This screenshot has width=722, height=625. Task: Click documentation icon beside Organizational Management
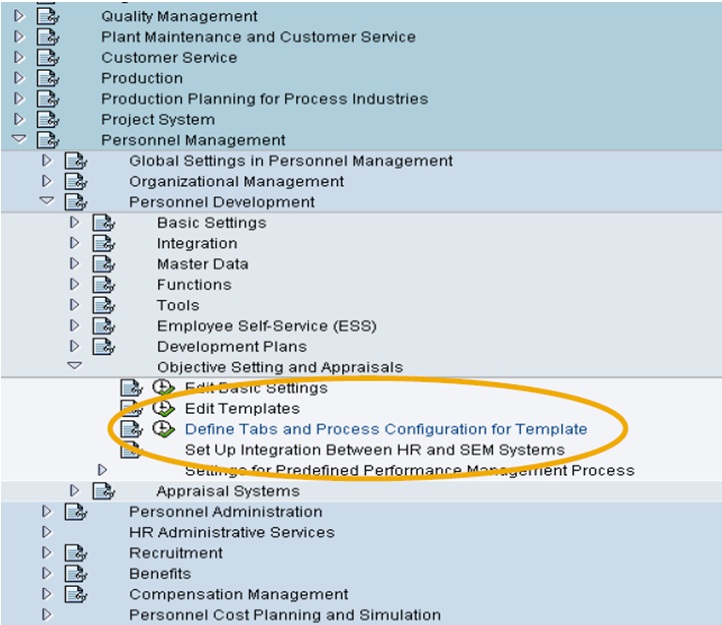pyautogui.click(x=76, y=181)
